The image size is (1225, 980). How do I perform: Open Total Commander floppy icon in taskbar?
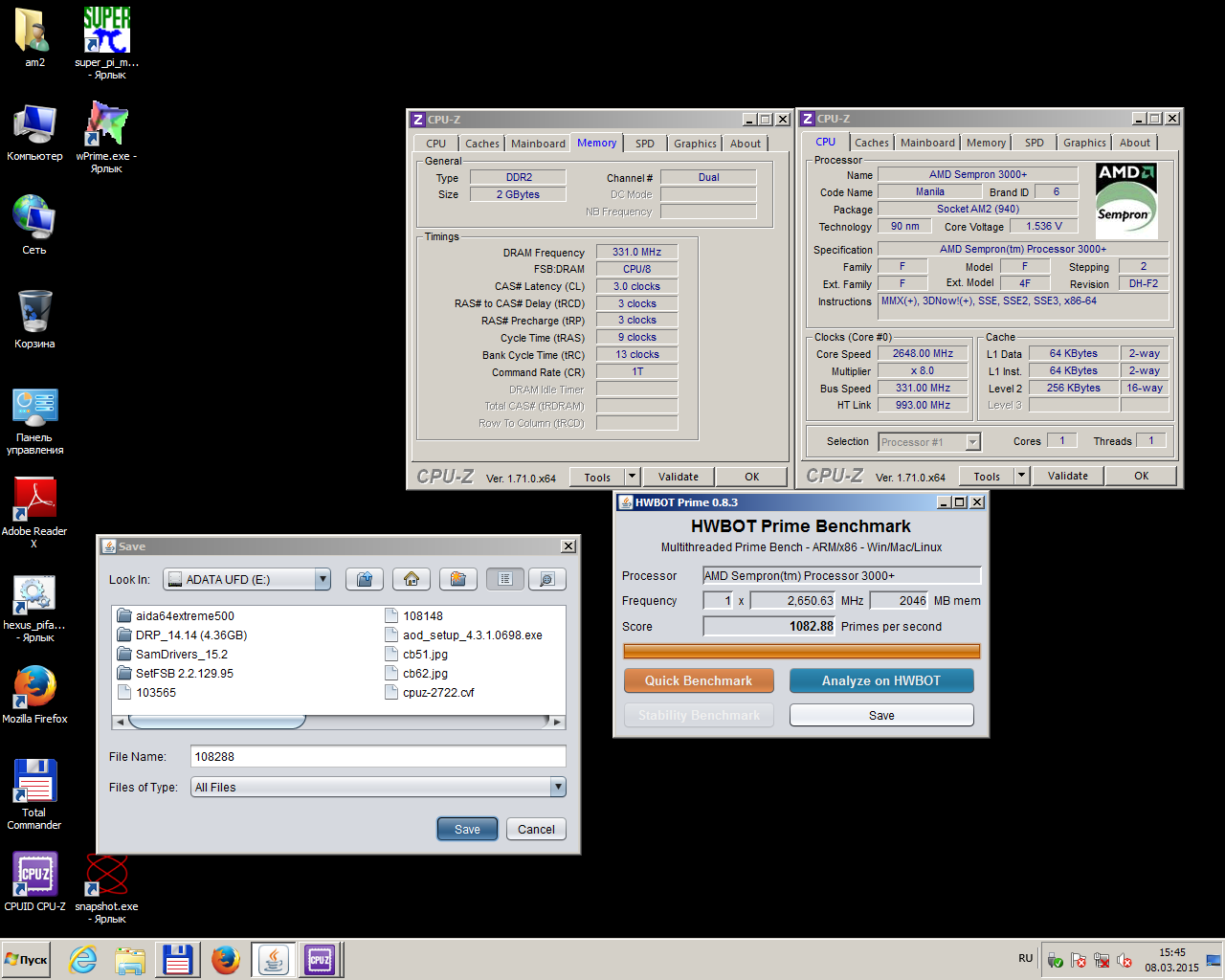click(178, 959)
